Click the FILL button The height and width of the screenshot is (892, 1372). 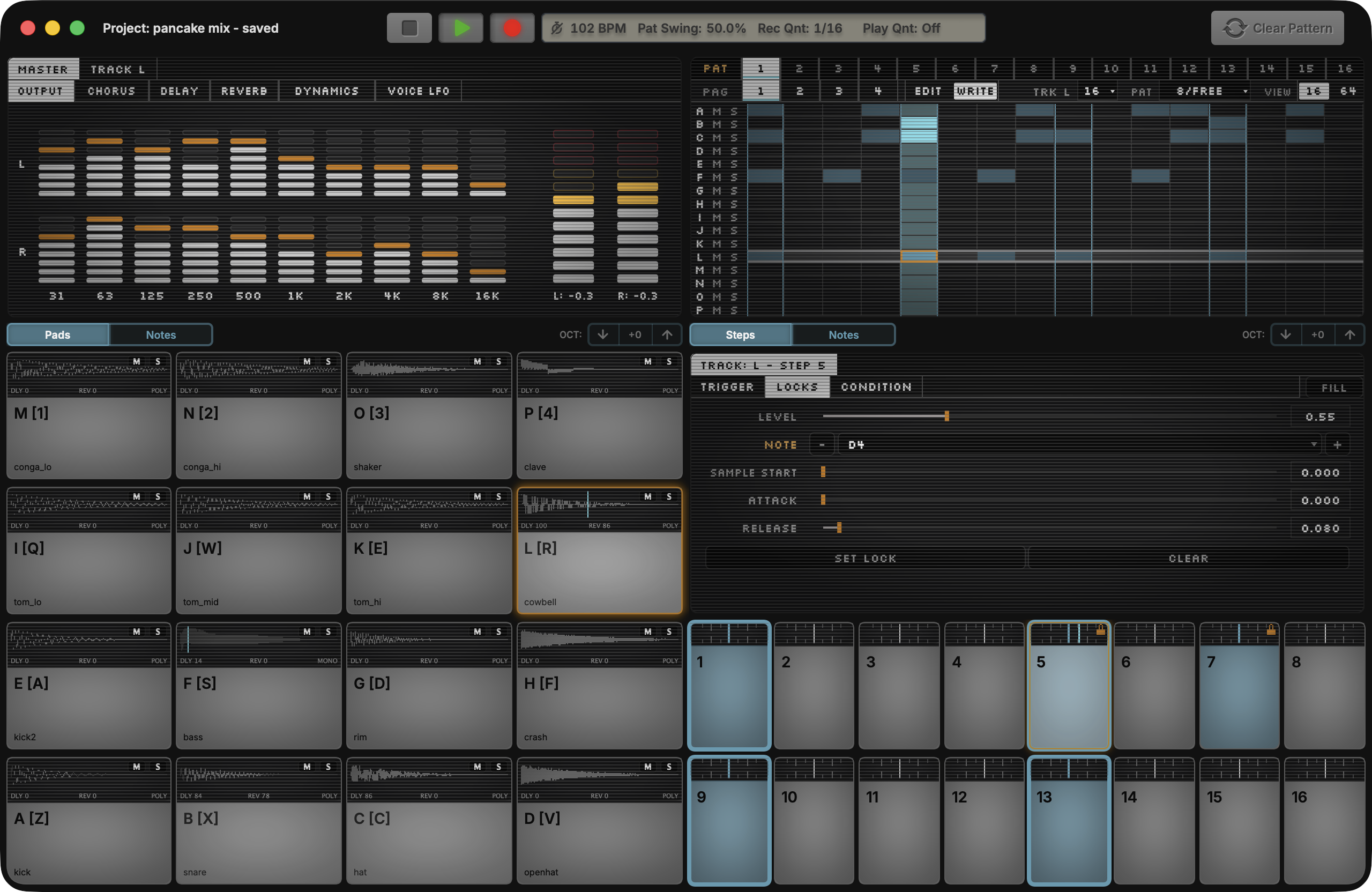pos(1334,388)
